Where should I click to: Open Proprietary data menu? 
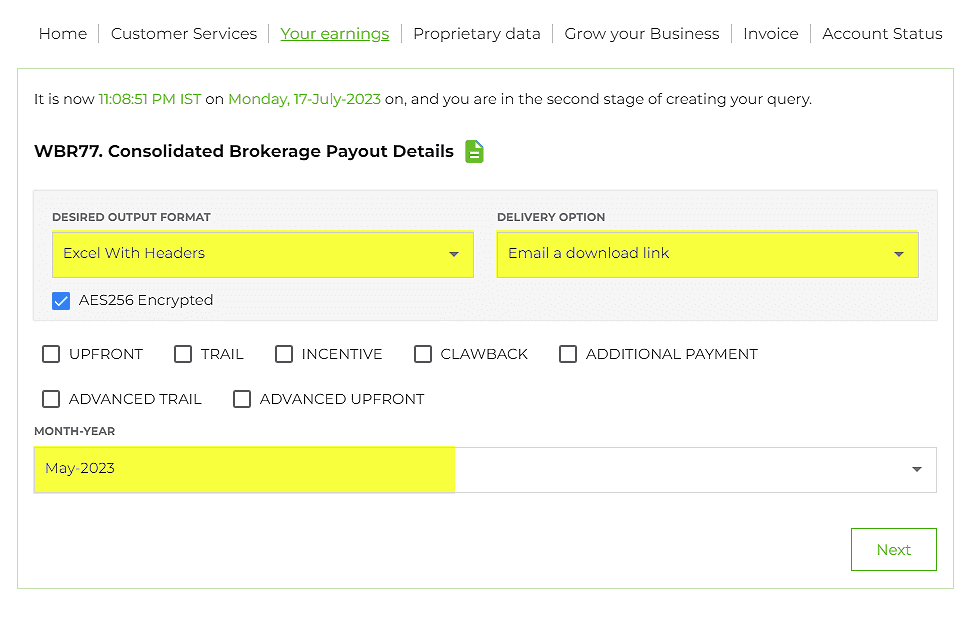coord(477,34)
